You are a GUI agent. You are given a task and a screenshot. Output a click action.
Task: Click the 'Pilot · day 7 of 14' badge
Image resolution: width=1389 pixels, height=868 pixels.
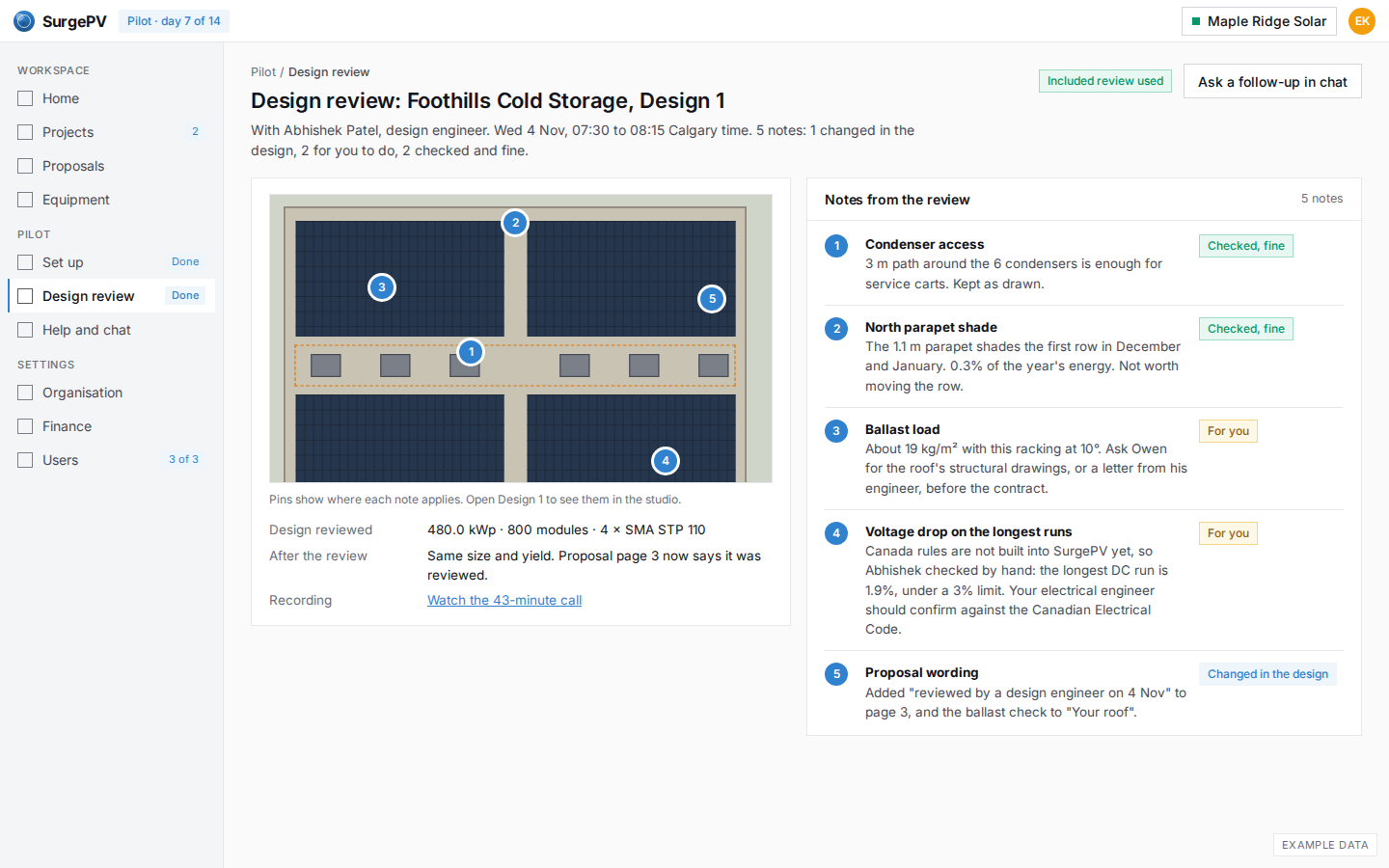174,21
